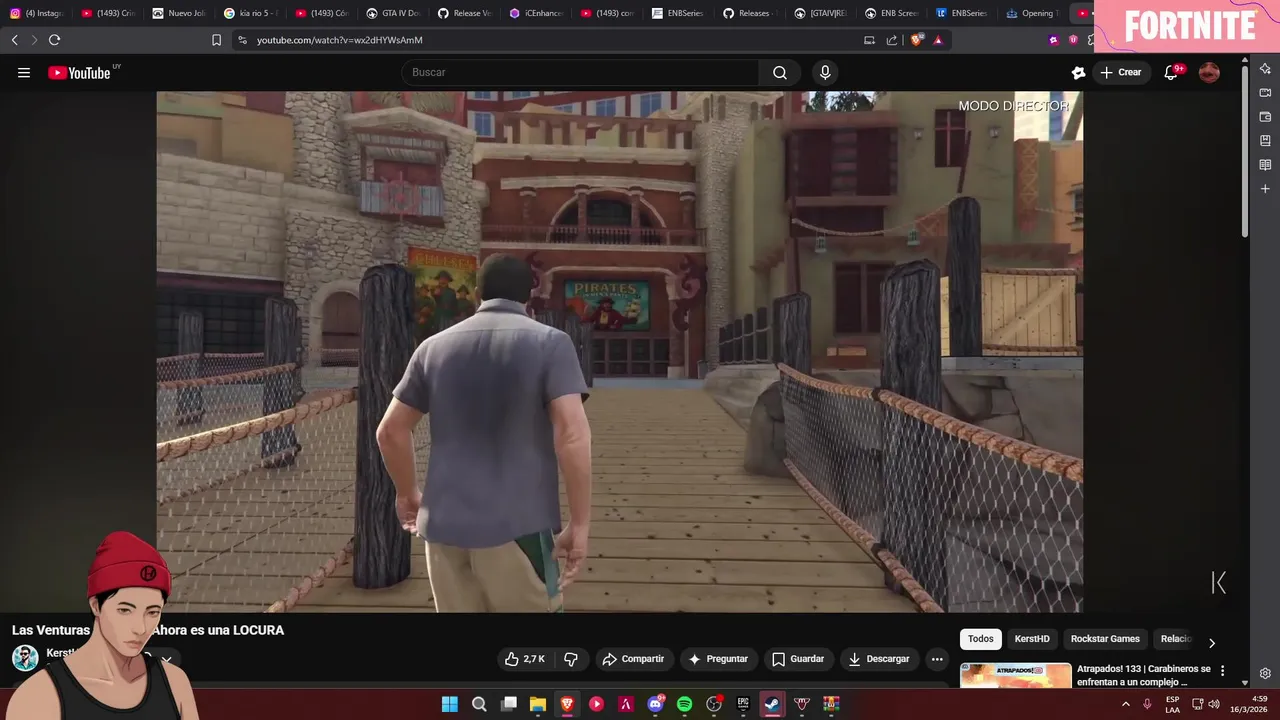Save the video with Guardar
1280x720 pixels.
pyautogui.click(x=798, y=659)
